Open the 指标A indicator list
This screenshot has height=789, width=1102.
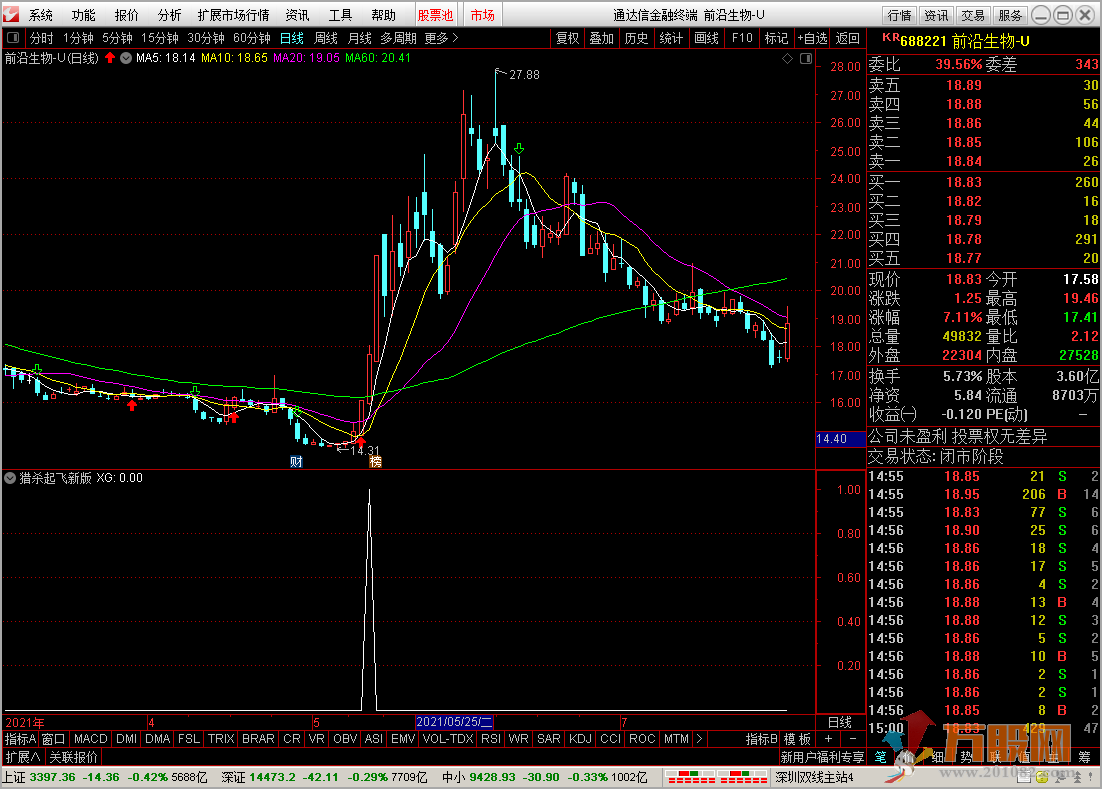click(20, 739)
